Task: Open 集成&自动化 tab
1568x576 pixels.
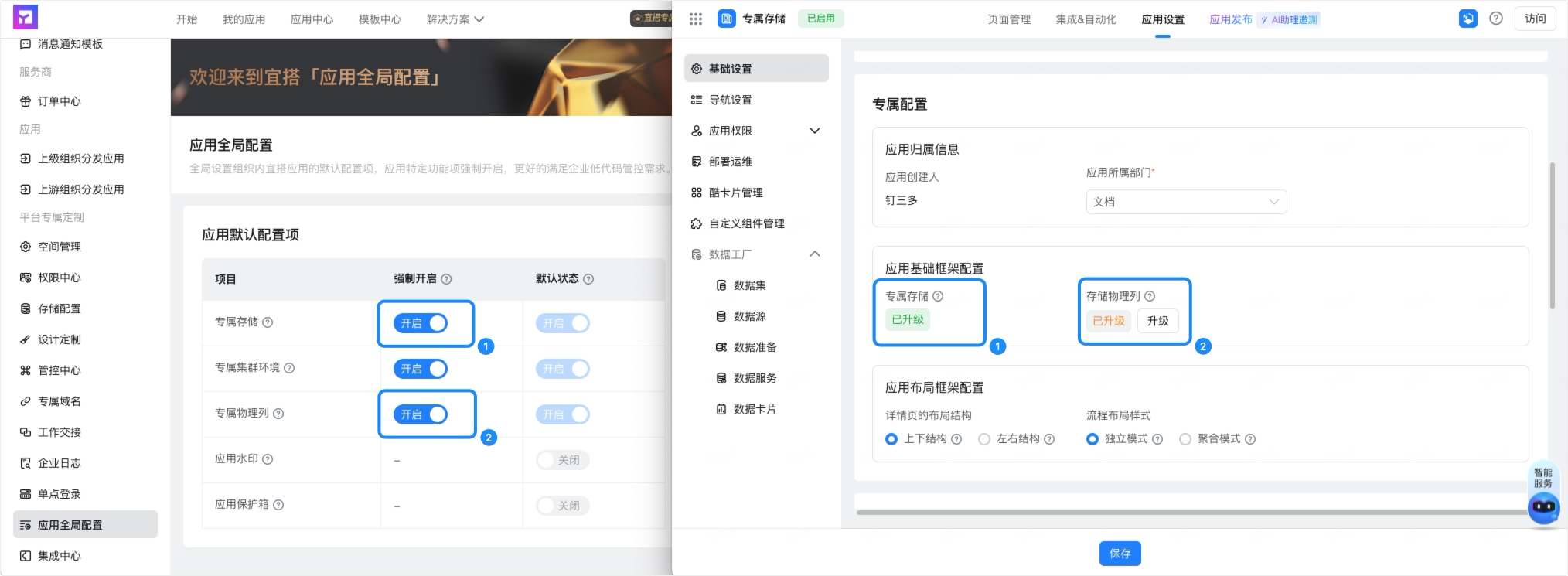Action: (x=1086, y=19)
